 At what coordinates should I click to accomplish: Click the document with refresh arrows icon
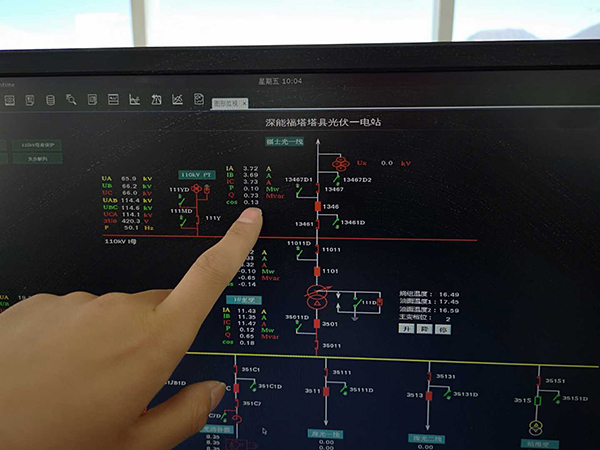tap(199, 99)
